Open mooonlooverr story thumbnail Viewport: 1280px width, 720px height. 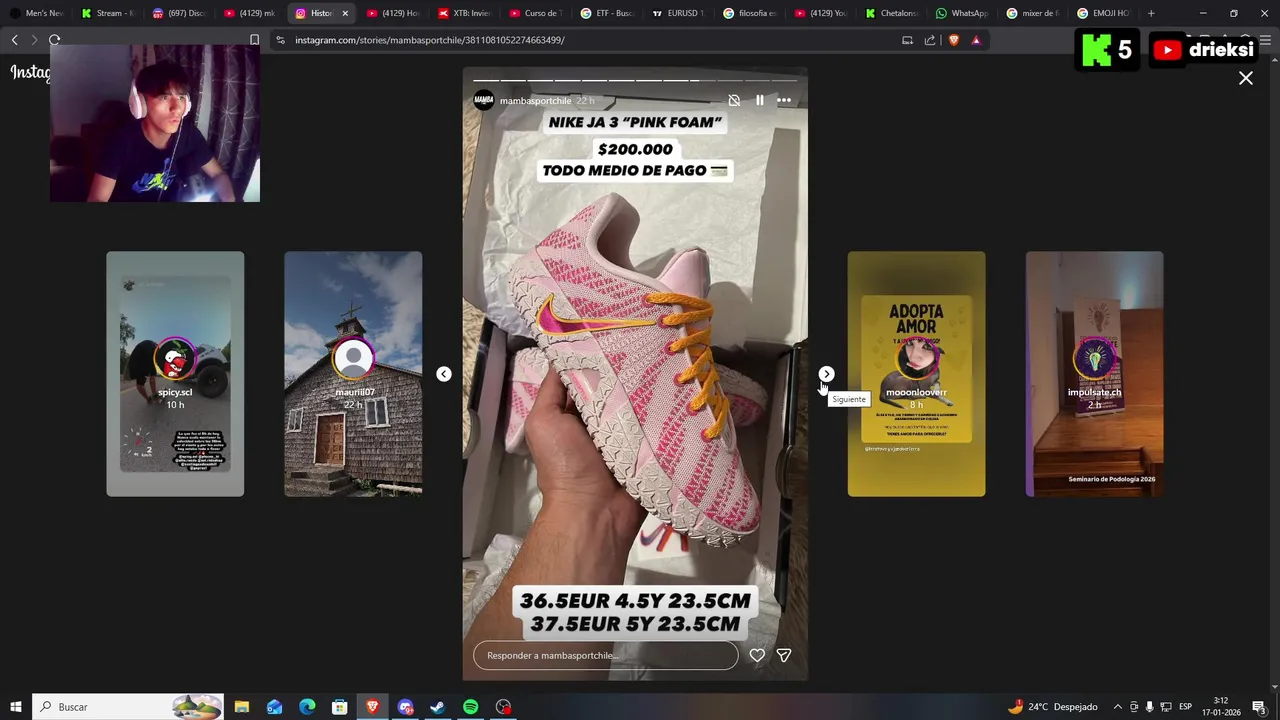(916, 374)
